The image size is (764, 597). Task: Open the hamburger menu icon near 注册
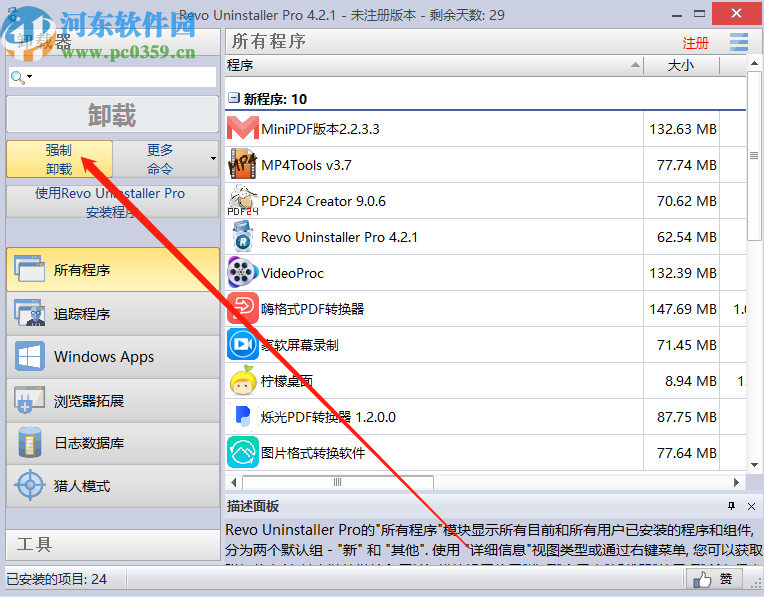[x=739, y=42]
